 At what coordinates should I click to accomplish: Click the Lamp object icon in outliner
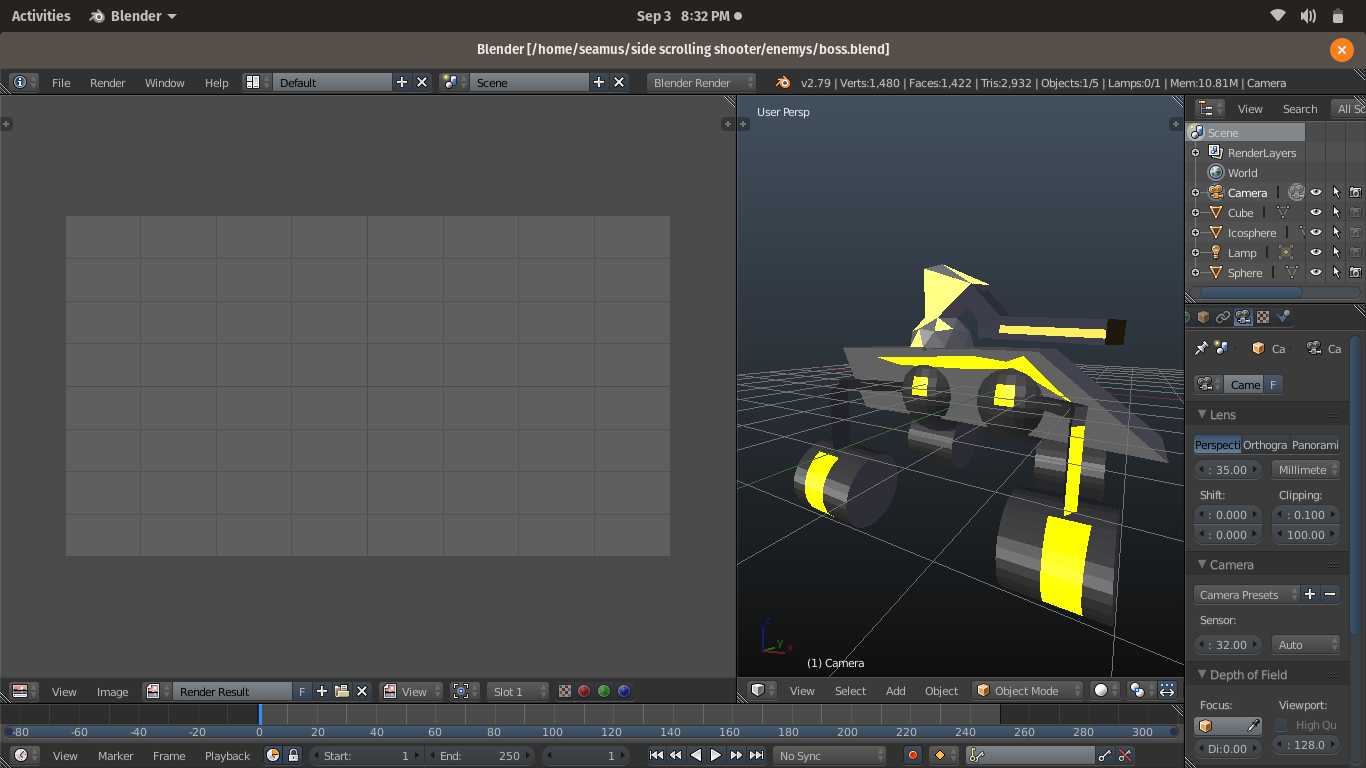pyautogui.click(x=1216, y=253)
